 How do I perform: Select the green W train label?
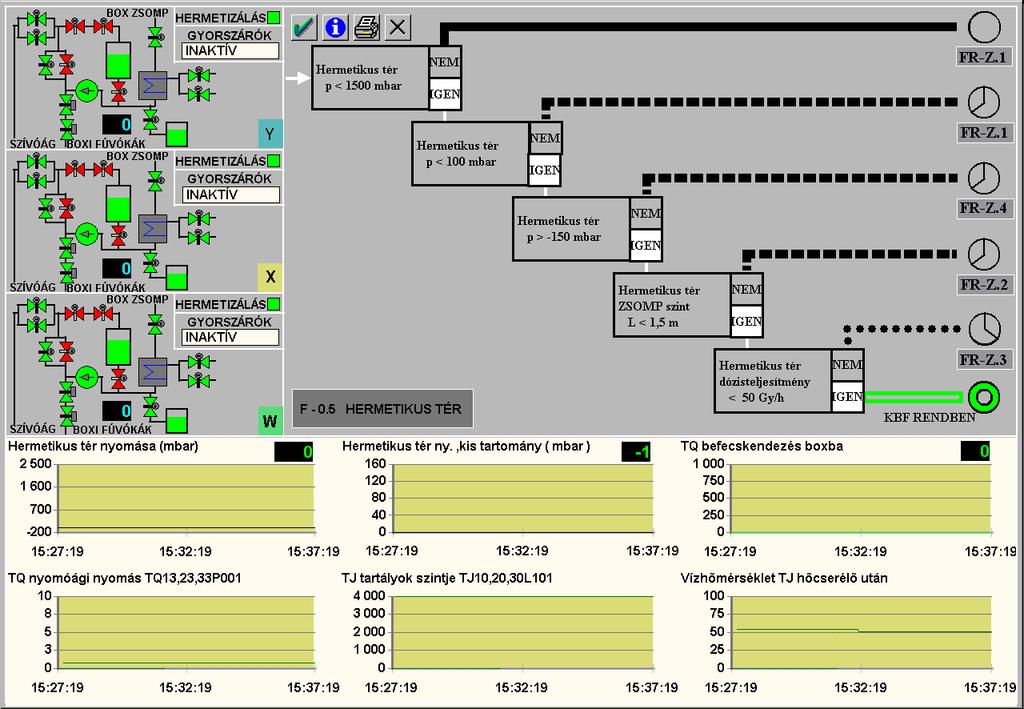pos(270,420)
